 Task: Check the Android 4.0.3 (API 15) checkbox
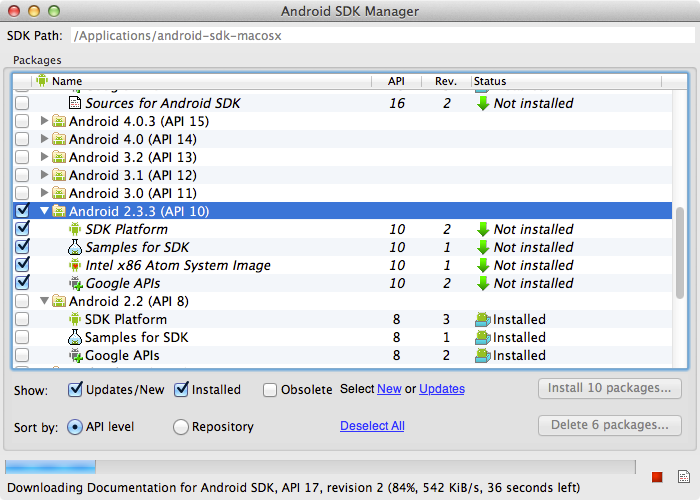pos(22,121)
